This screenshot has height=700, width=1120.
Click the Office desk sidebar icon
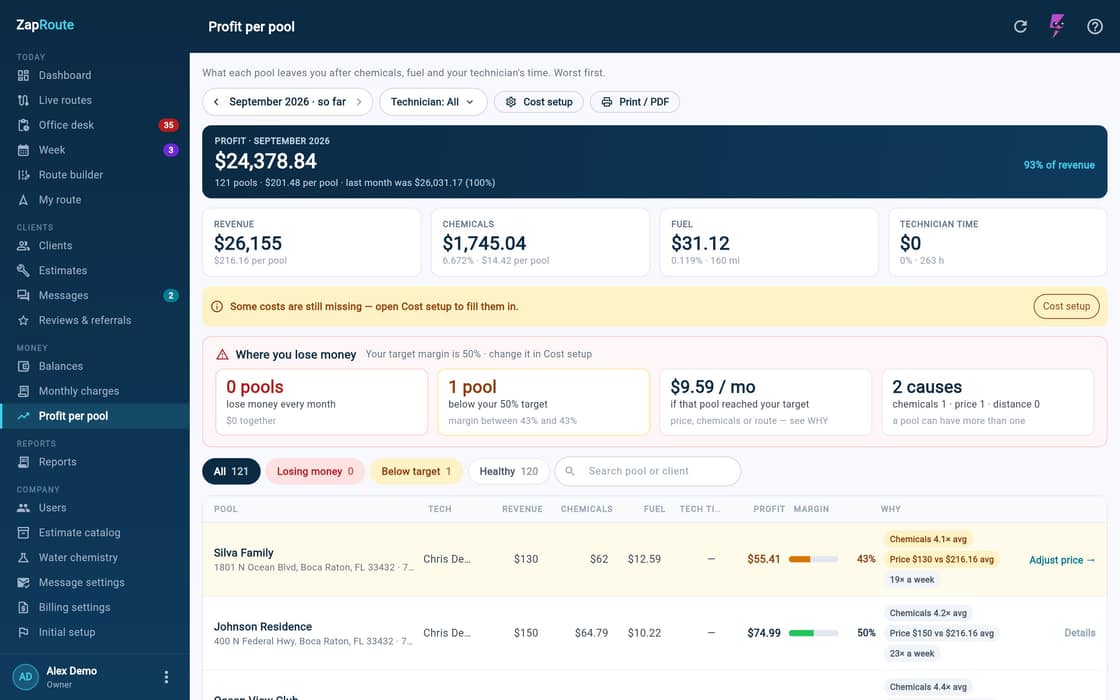pyautogui.click(x=24, y=125)
